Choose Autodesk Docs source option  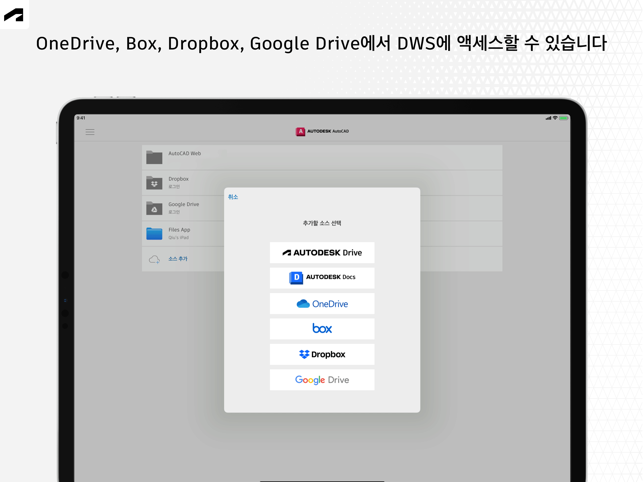click(322, 278)
